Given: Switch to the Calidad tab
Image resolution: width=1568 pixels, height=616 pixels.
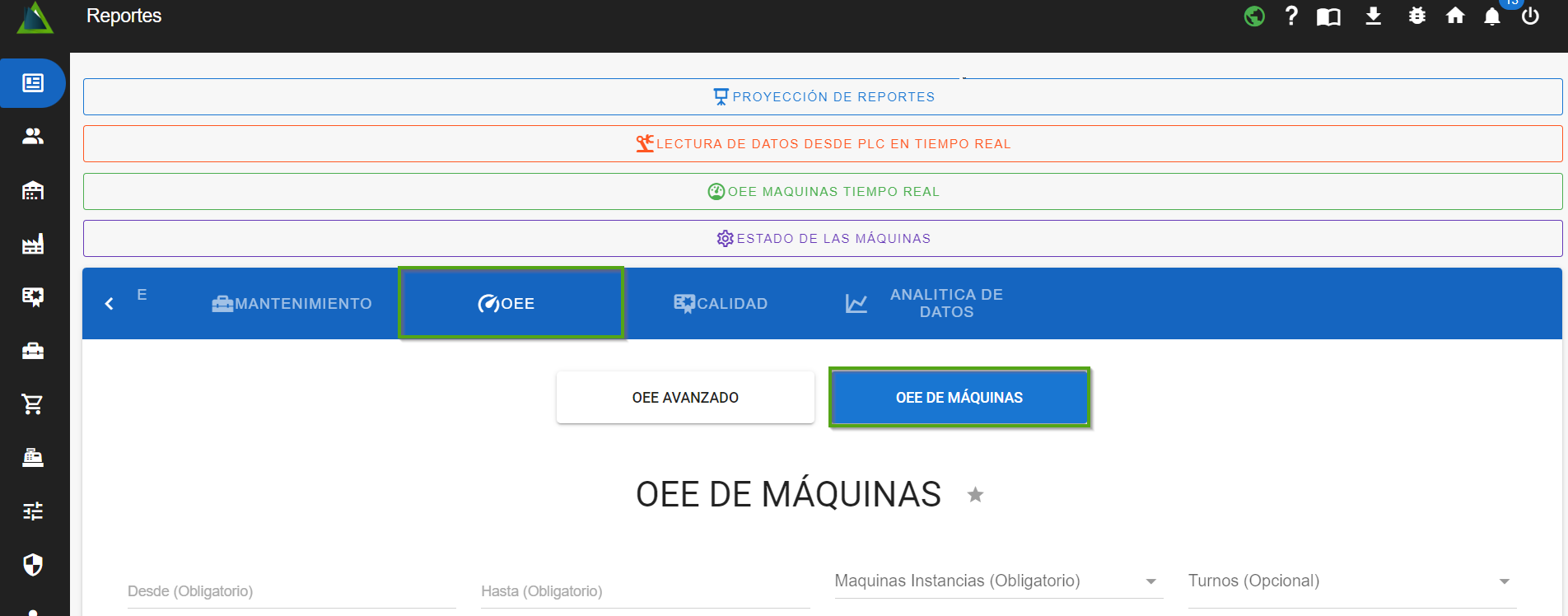Looking at the screenshot, I should click(x=721, y=304).
